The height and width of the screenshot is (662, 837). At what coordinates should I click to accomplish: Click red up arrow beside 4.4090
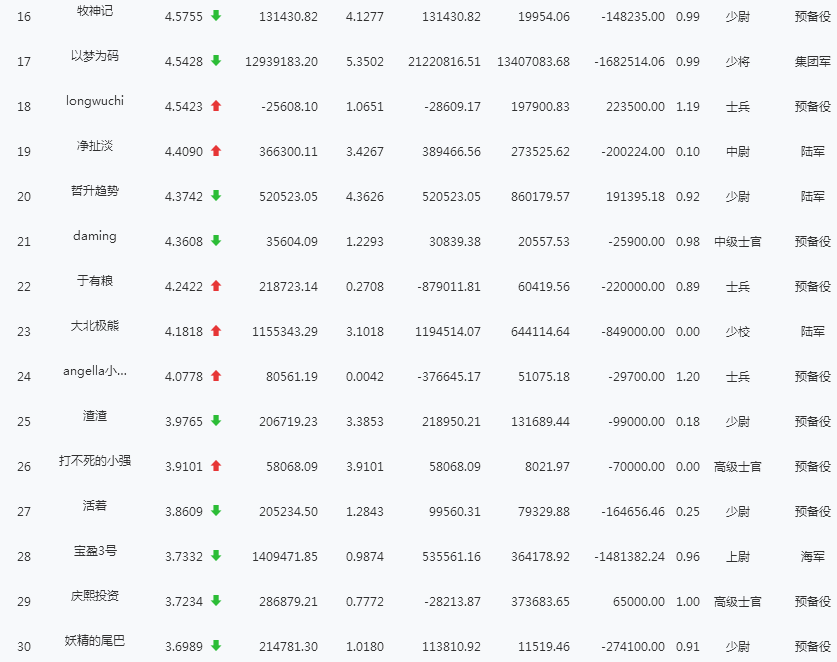click(216, 151)
